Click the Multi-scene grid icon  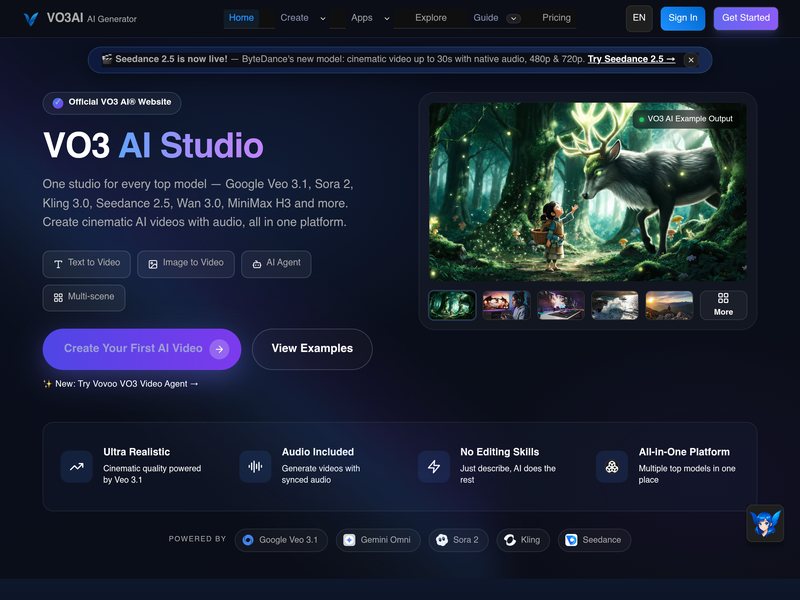[58, 297]
